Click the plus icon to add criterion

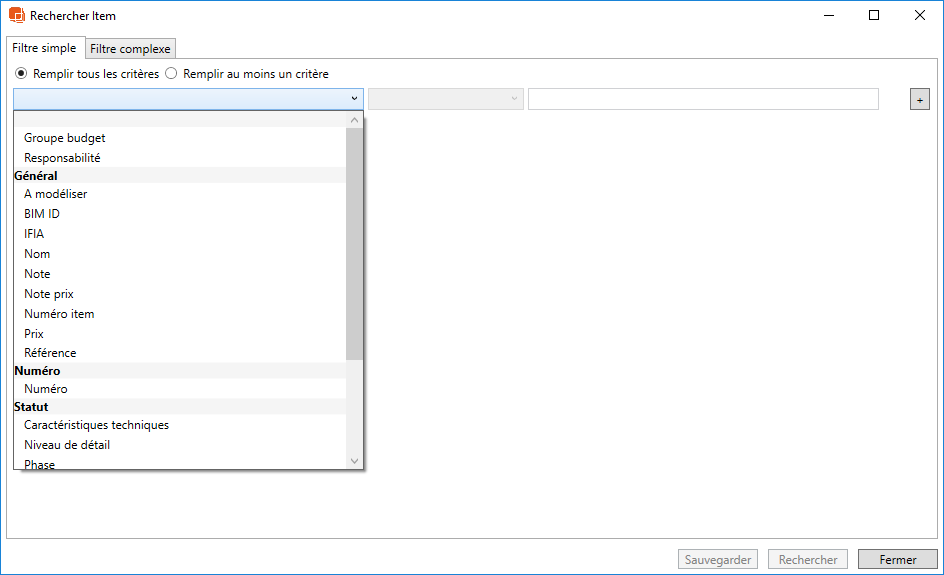point(919,99)
